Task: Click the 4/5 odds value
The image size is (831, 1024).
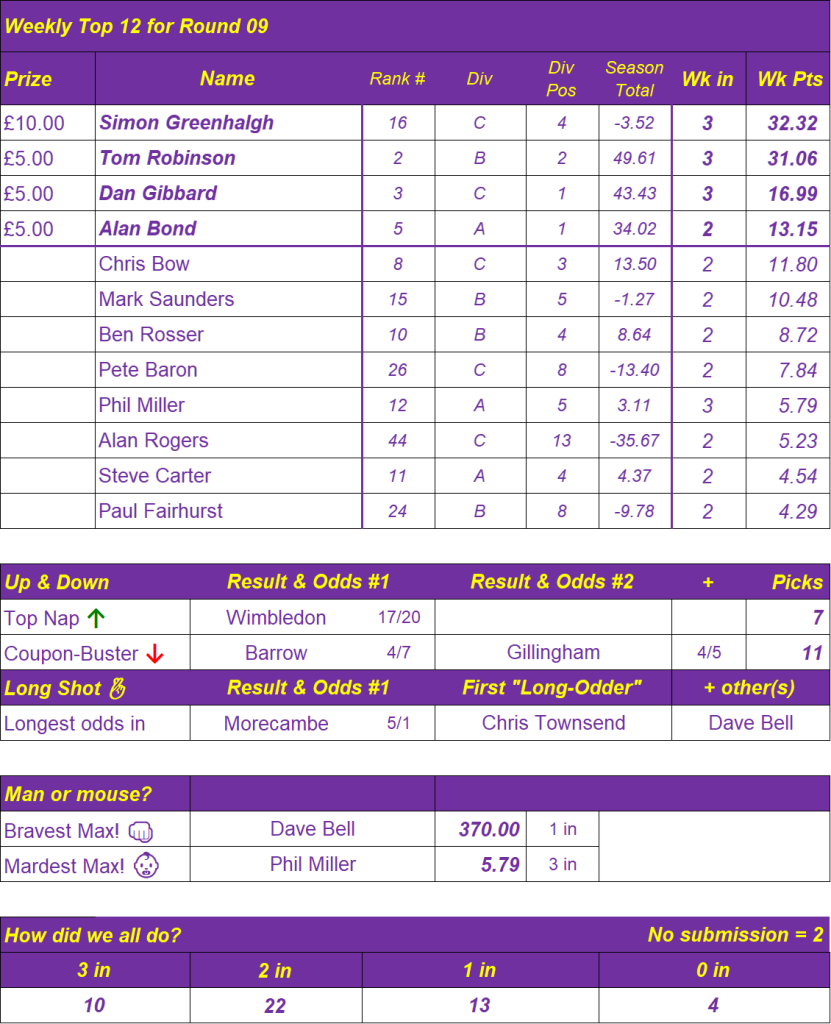Action: (x=709, y=652)
